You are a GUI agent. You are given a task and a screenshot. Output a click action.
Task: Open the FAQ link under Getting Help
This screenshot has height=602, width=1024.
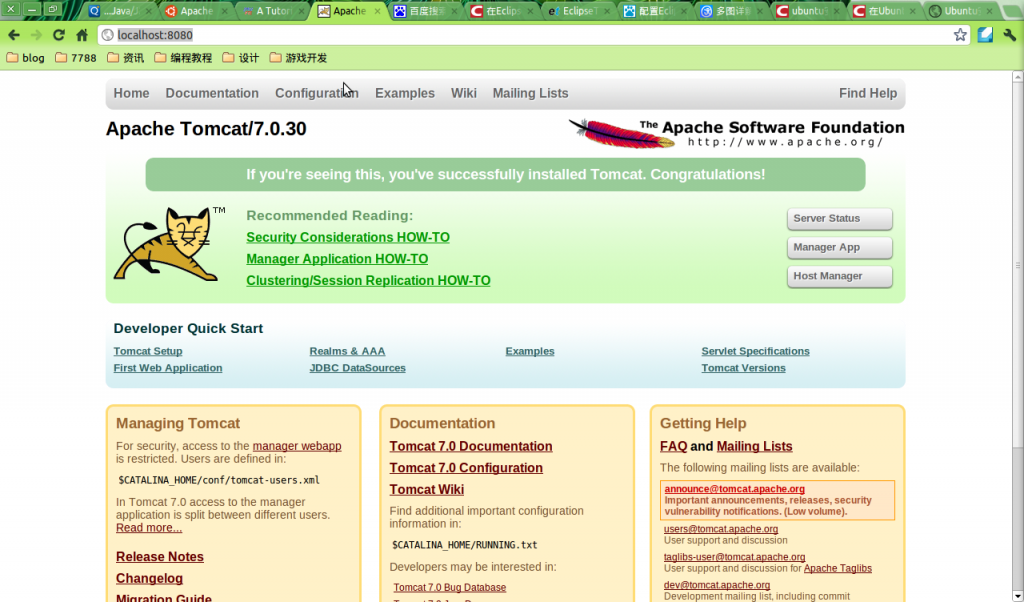tap(674, 447)
